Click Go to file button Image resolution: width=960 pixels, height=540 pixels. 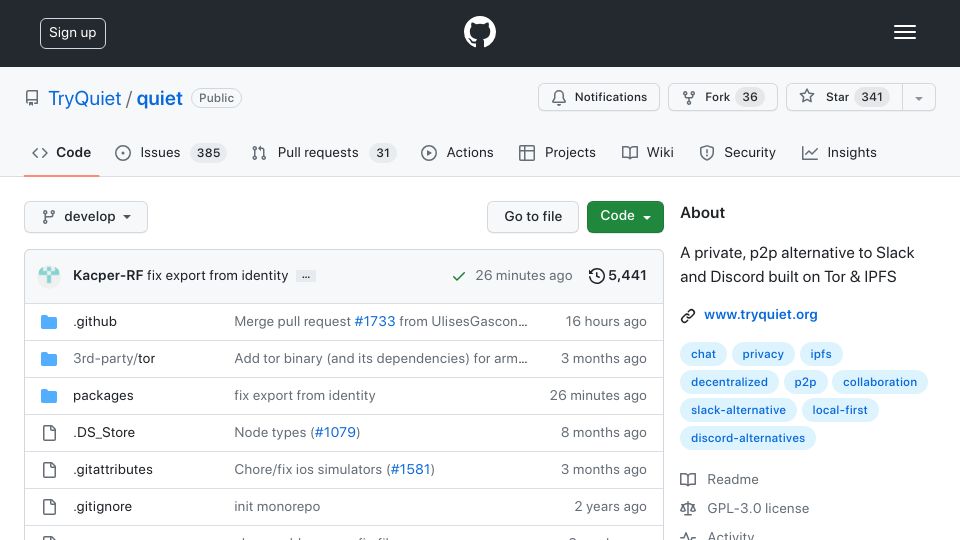pyautogui.click(x=533, y=217)
